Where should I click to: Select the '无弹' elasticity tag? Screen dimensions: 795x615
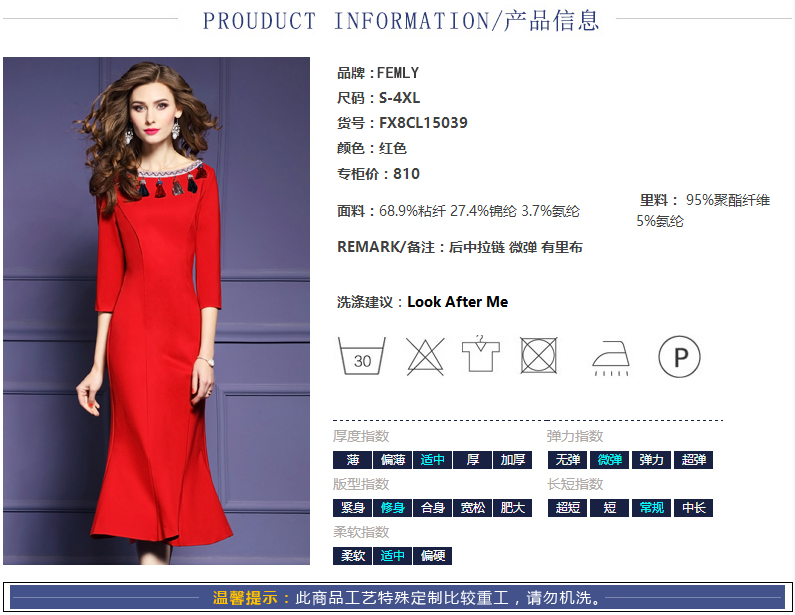coord(567,460)
